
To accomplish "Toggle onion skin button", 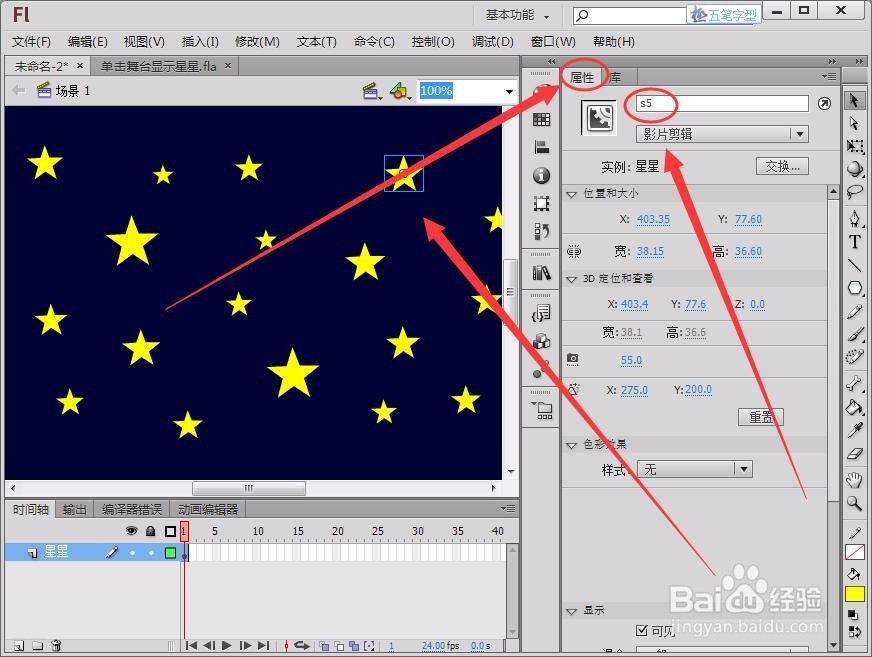I will click(324, 646).
